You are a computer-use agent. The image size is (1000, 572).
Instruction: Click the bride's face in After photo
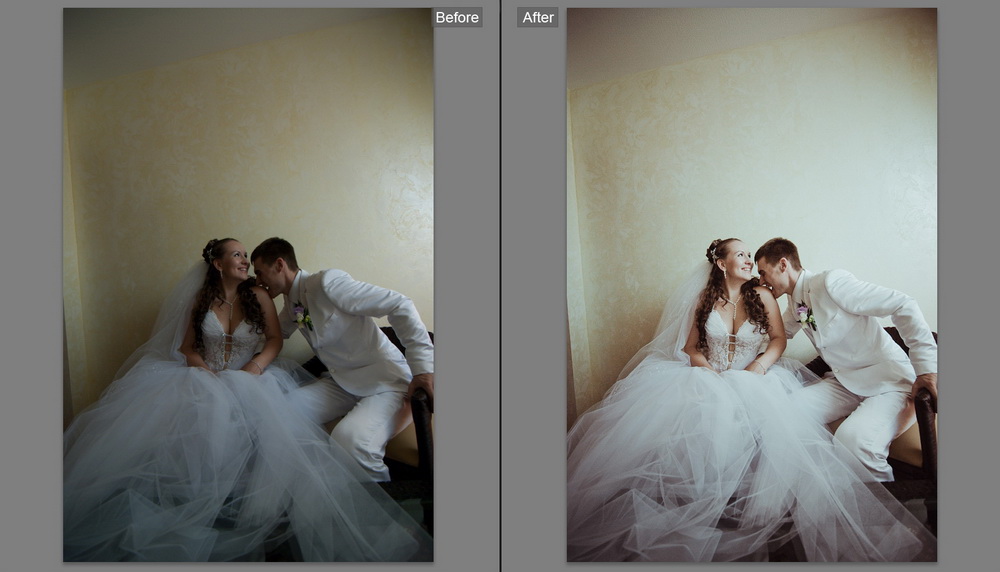(735, 263)
